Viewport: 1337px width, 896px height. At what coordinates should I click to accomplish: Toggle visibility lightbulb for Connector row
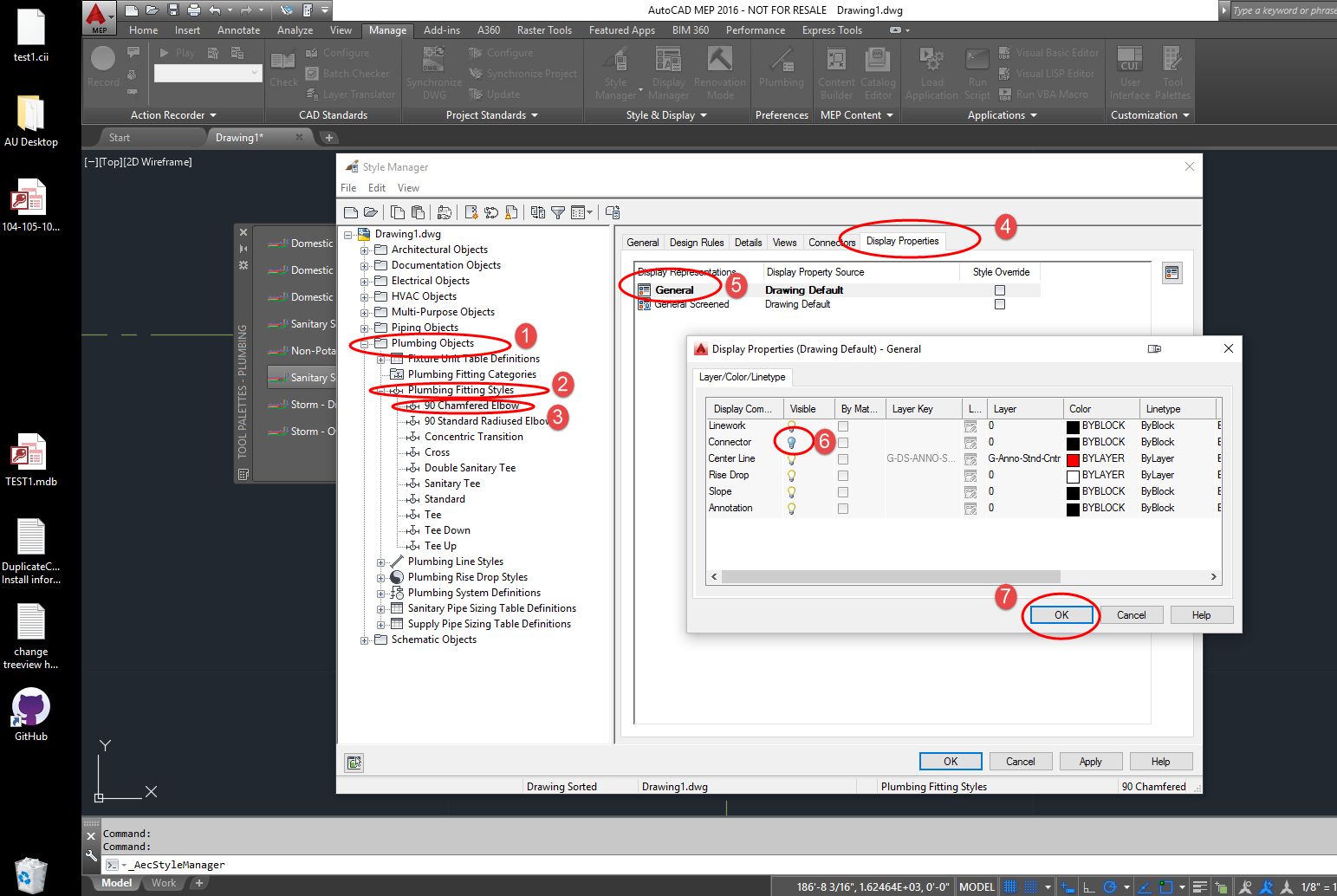coord(791,443)
